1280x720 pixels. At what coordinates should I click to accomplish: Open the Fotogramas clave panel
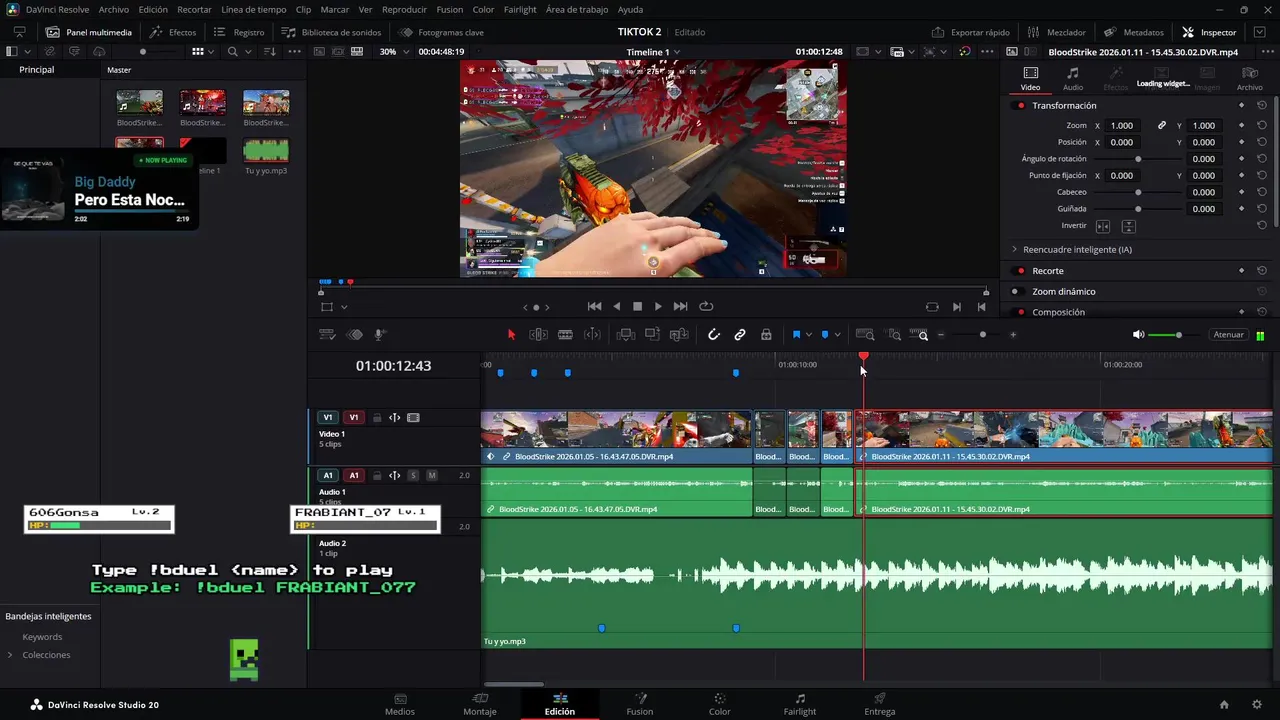pos(441,32)
